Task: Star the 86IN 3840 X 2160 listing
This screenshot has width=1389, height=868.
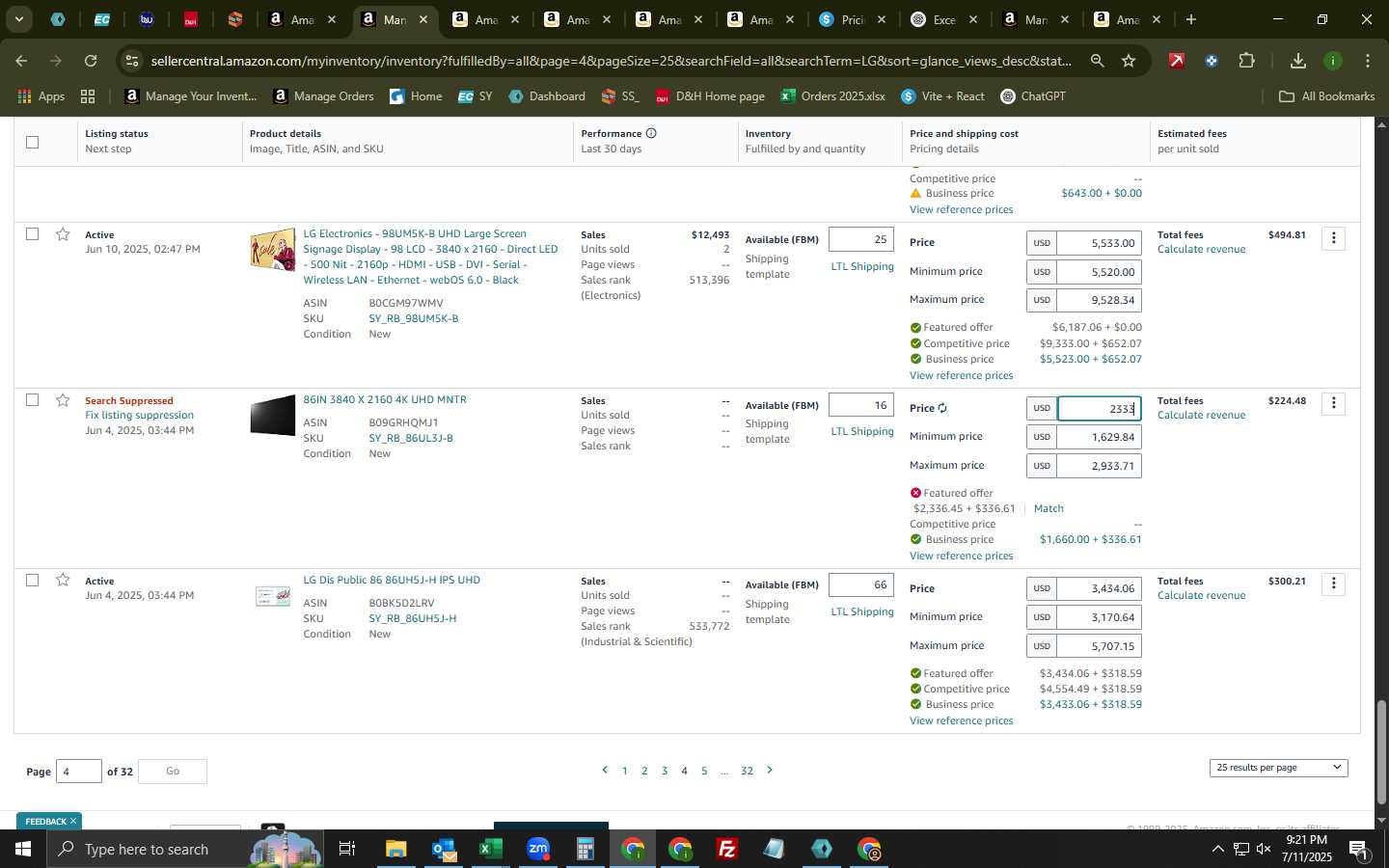Action: [63, 400]
